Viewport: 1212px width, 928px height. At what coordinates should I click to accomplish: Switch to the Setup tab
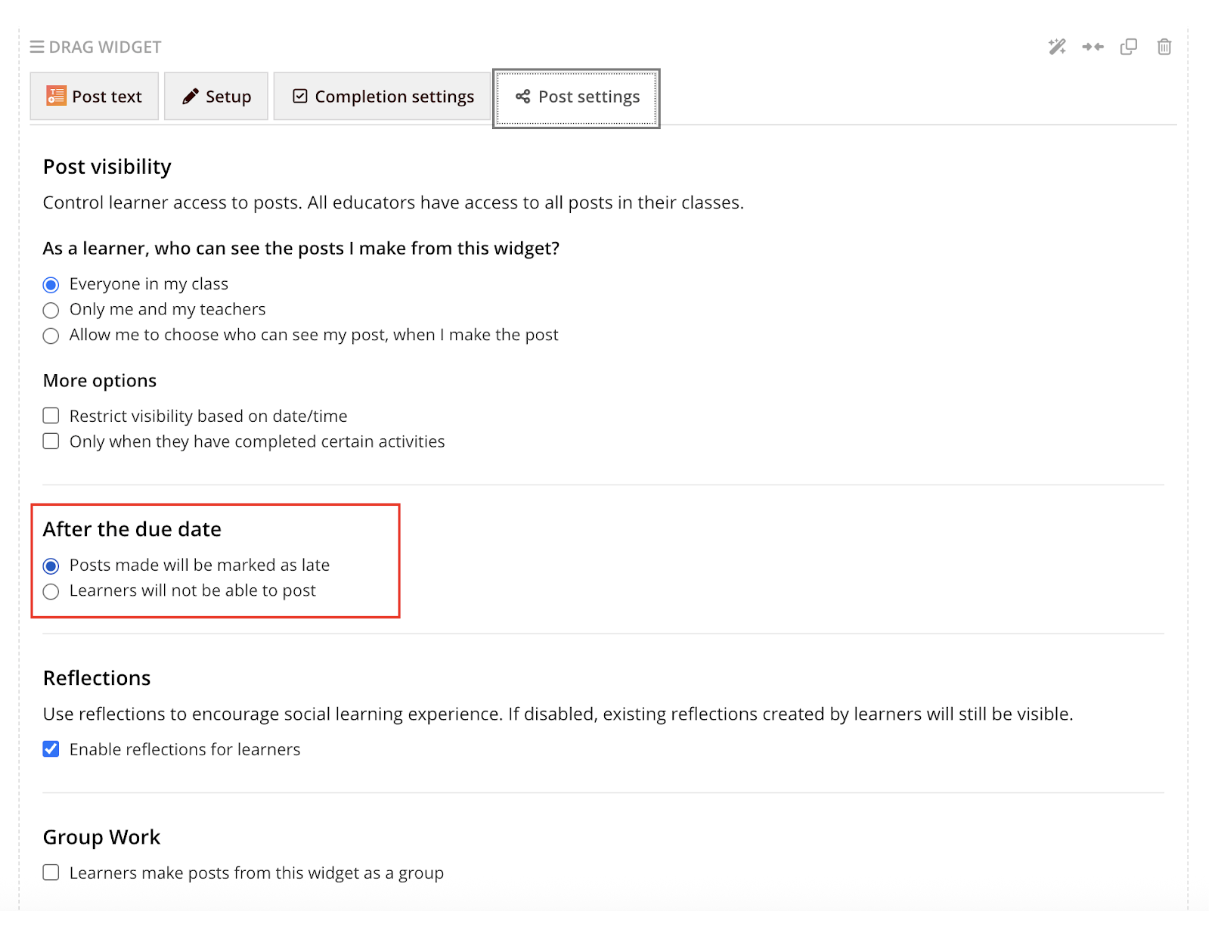216,96
